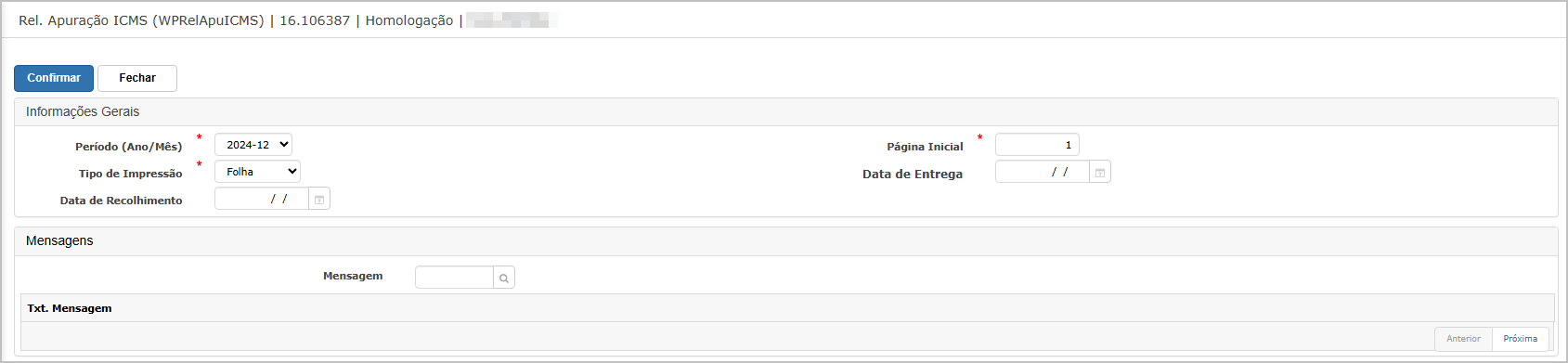Click the Fechar button
Screen dimensions: 1568x363
(137, 78)
